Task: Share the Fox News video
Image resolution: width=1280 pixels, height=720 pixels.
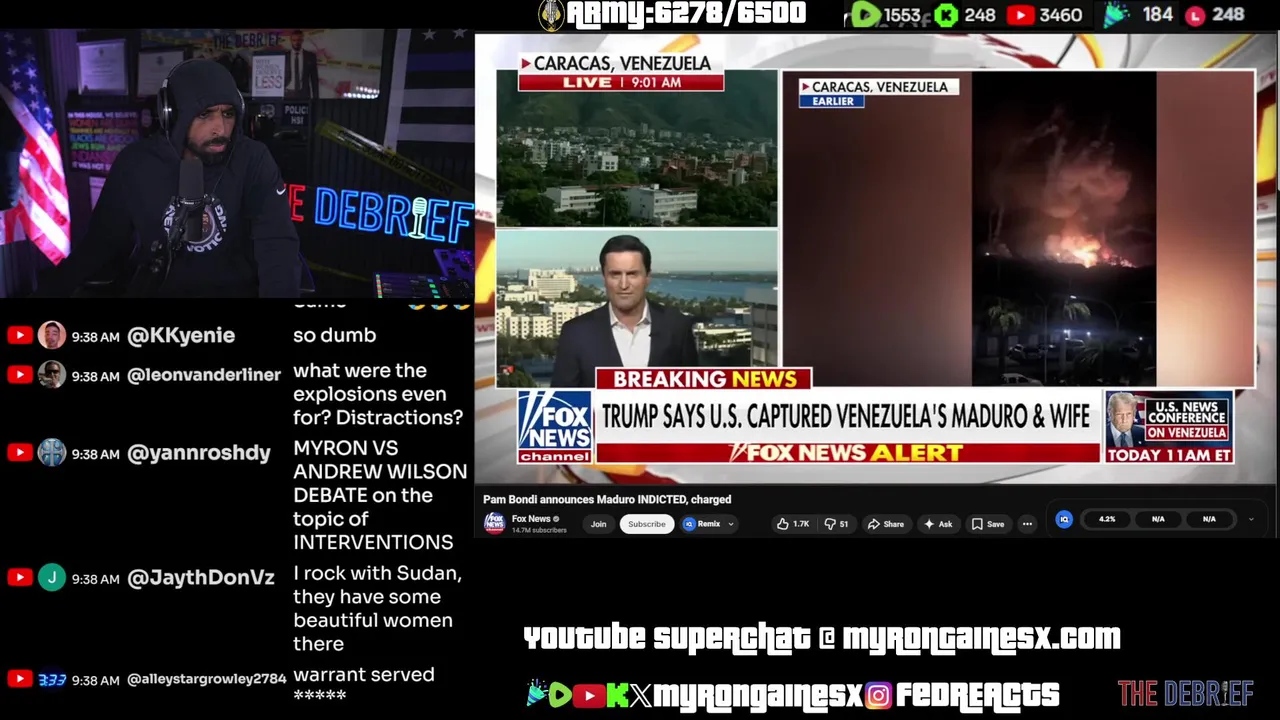Action: pos(886,524)
